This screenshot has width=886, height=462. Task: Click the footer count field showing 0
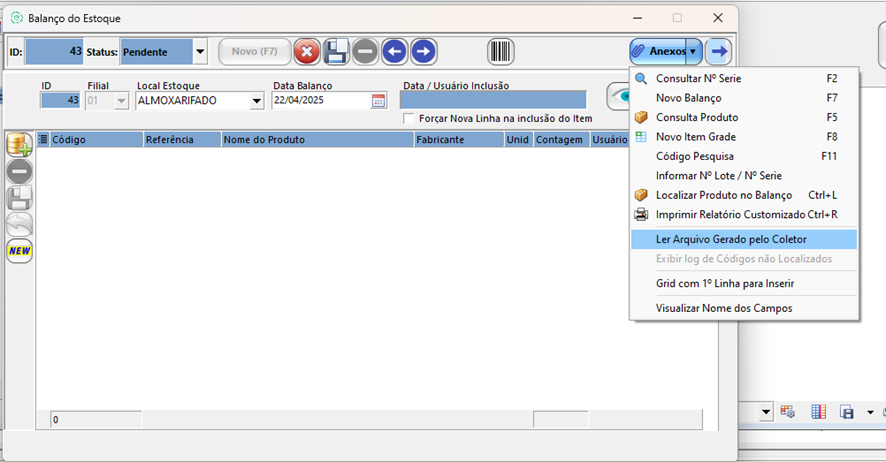95,420
